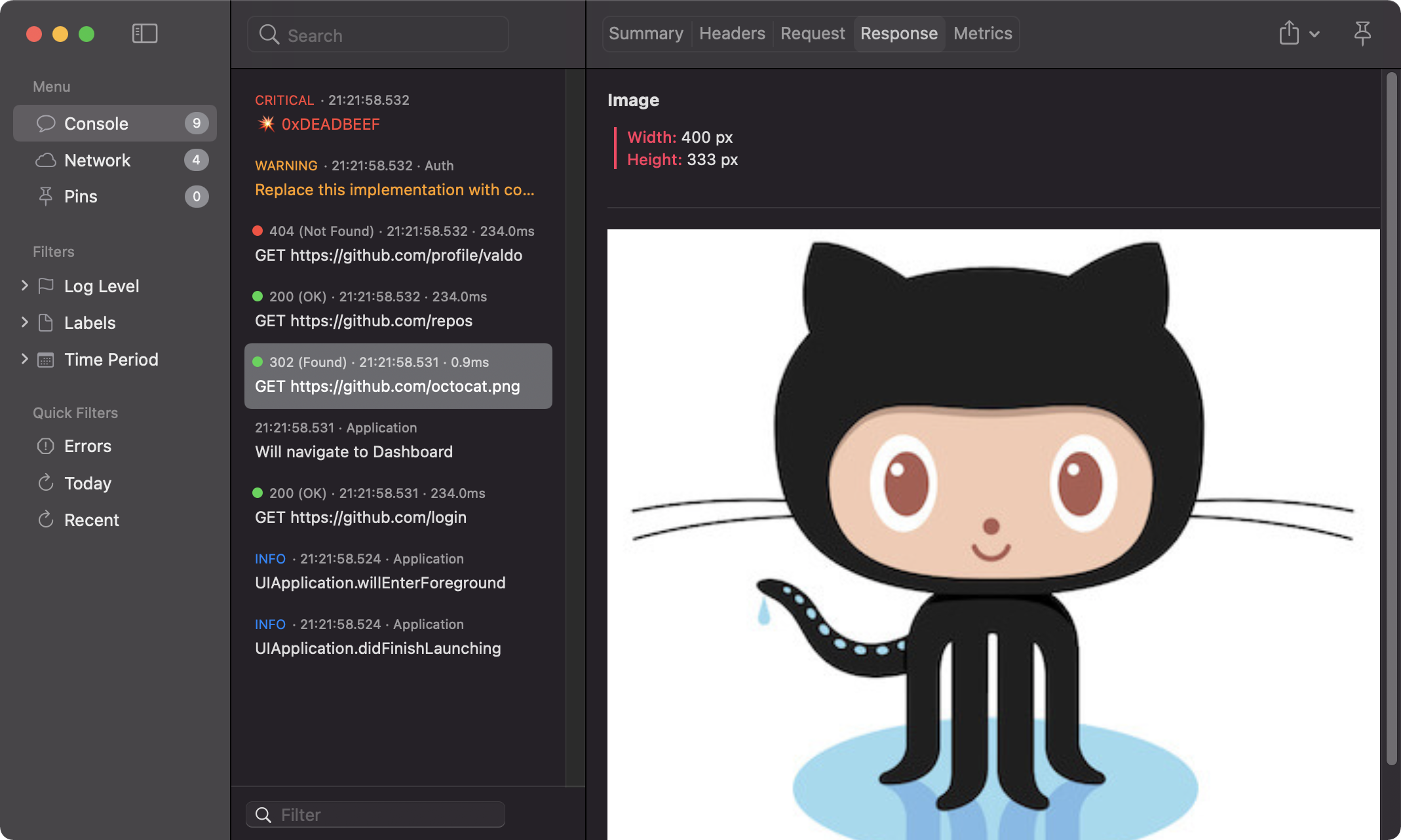
Task: Click the Pins count badge 0
Action: 197,197
